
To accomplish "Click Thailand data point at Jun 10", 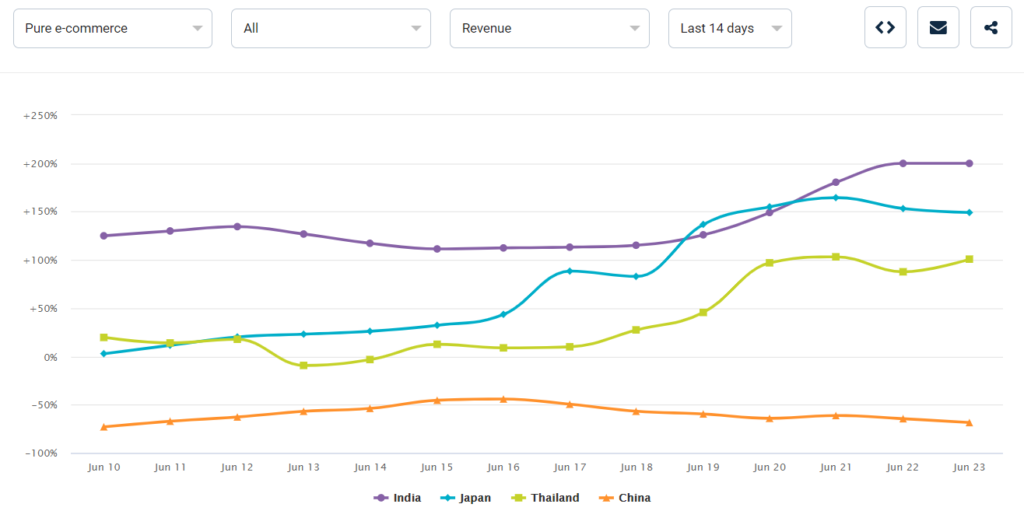I will click(x=104, y=338).
